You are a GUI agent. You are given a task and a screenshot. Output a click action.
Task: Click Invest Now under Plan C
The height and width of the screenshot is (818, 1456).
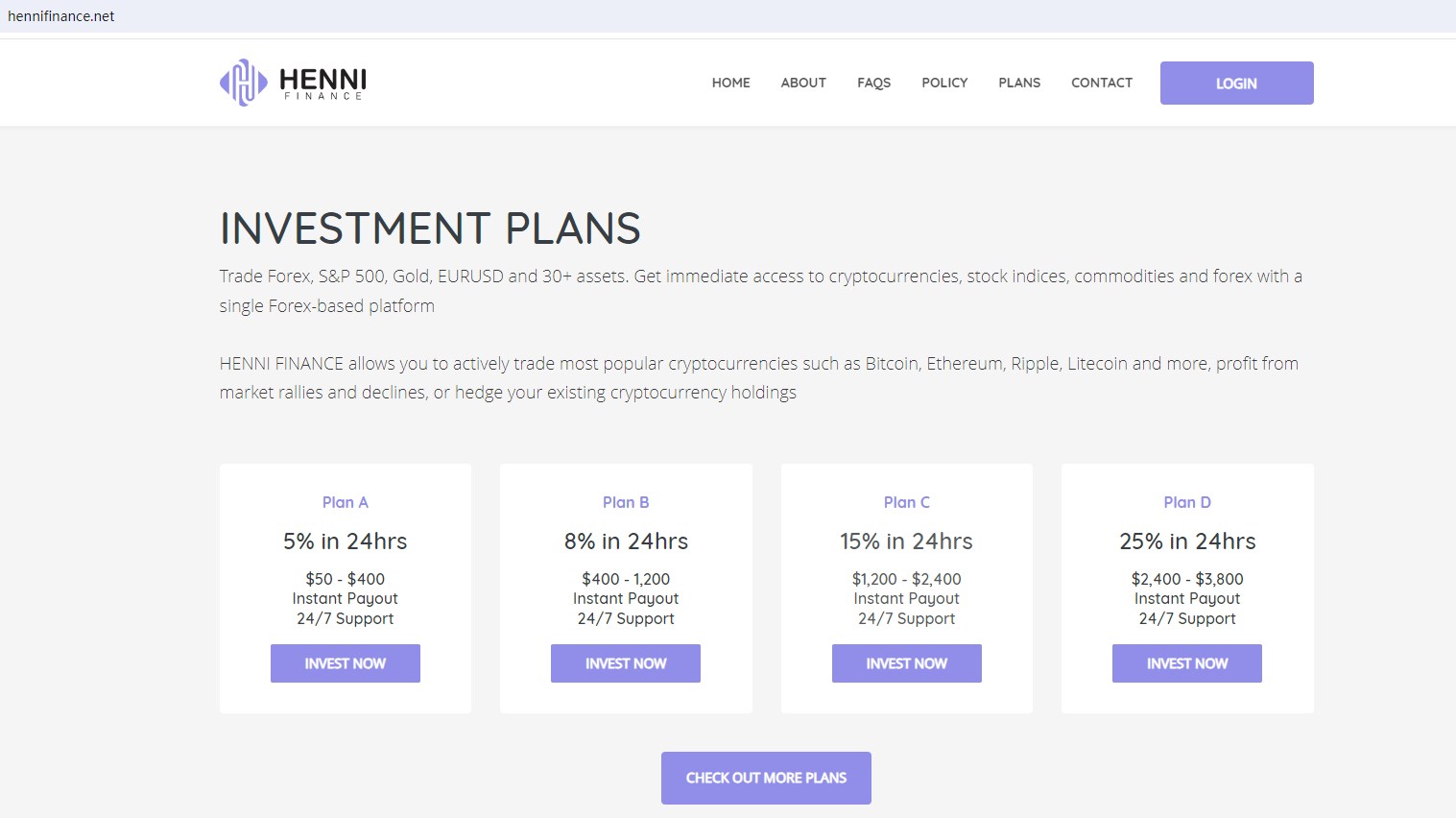(906, 663)
